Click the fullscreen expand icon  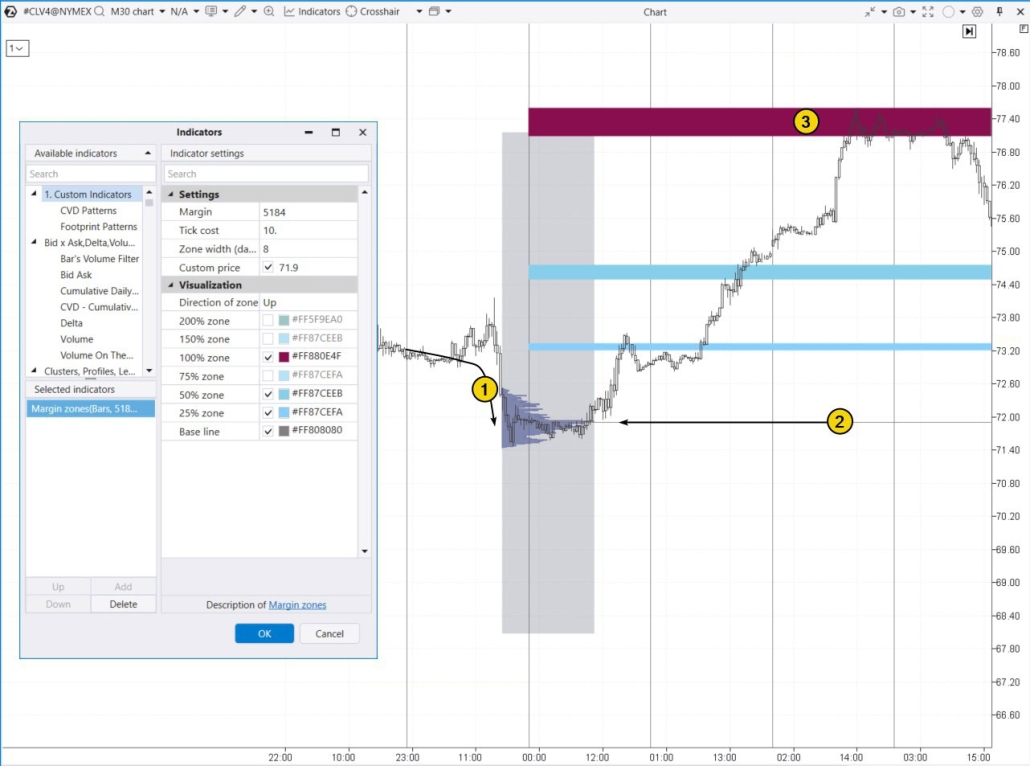pos(928,11)
